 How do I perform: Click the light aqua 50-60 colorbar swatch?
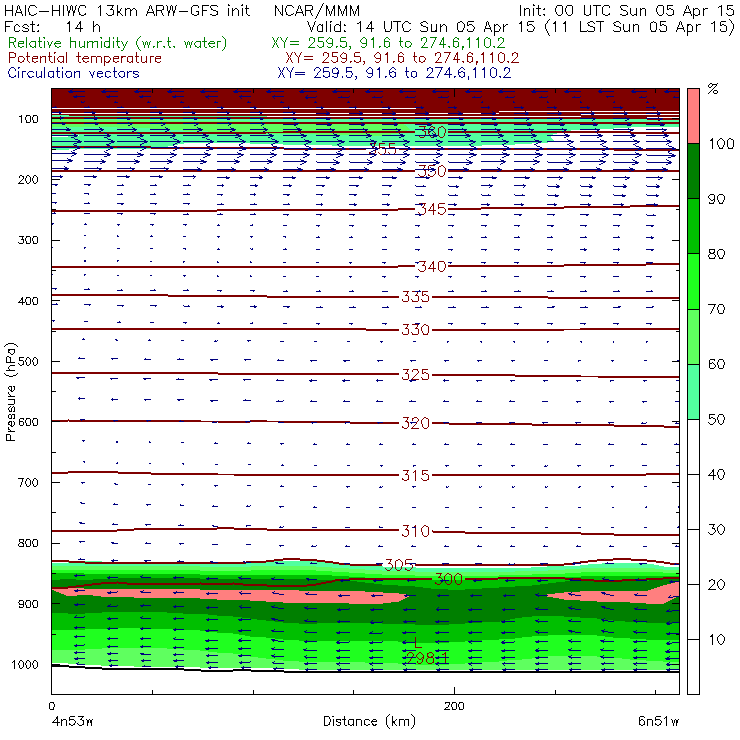click(x=693, y=392)
